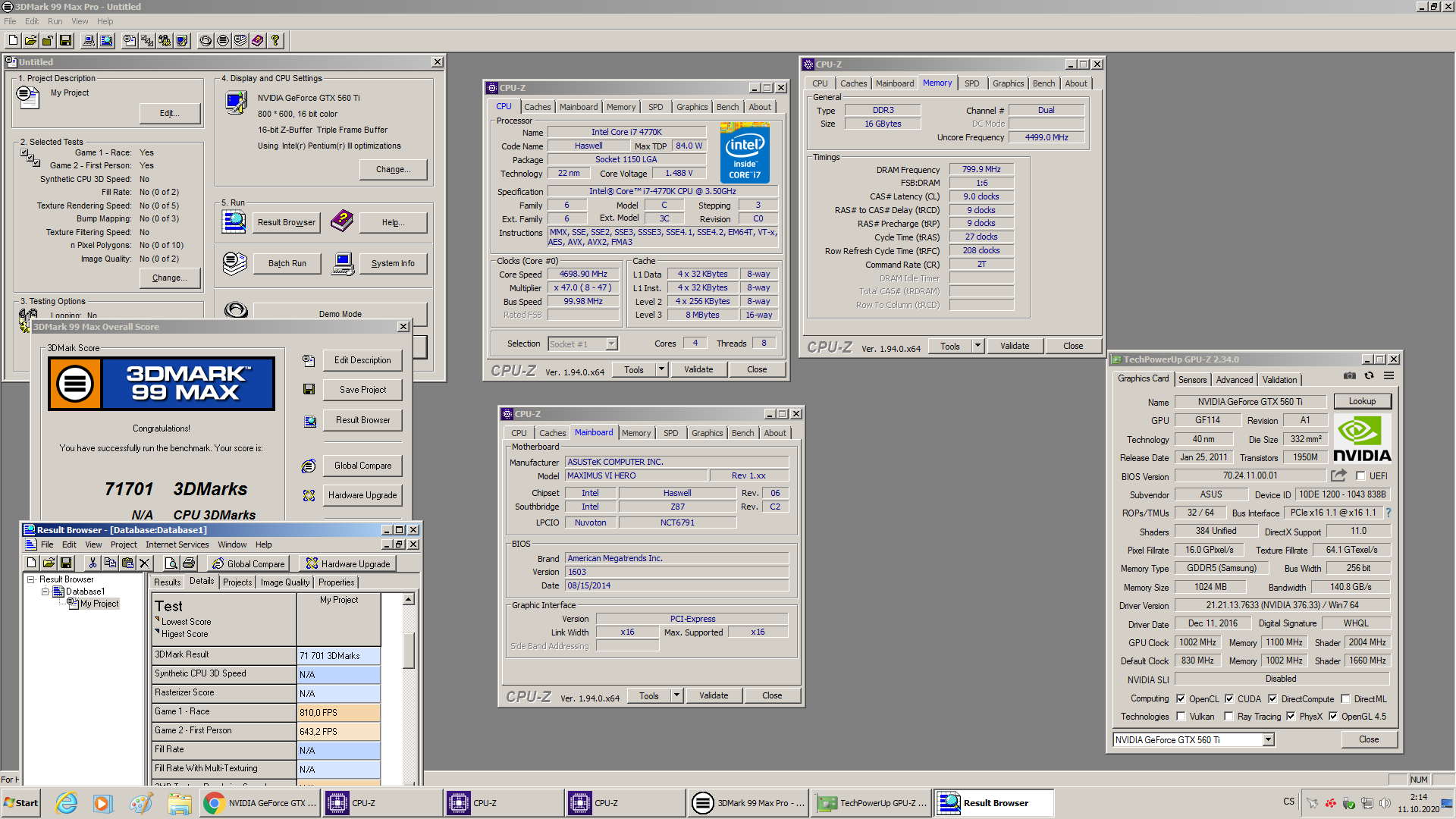Screen dimensions: 1456x819
Task: Toggle the OpenGL 4.5 checkbox in GPU-Z
Action: click(x=1332, y=717)
